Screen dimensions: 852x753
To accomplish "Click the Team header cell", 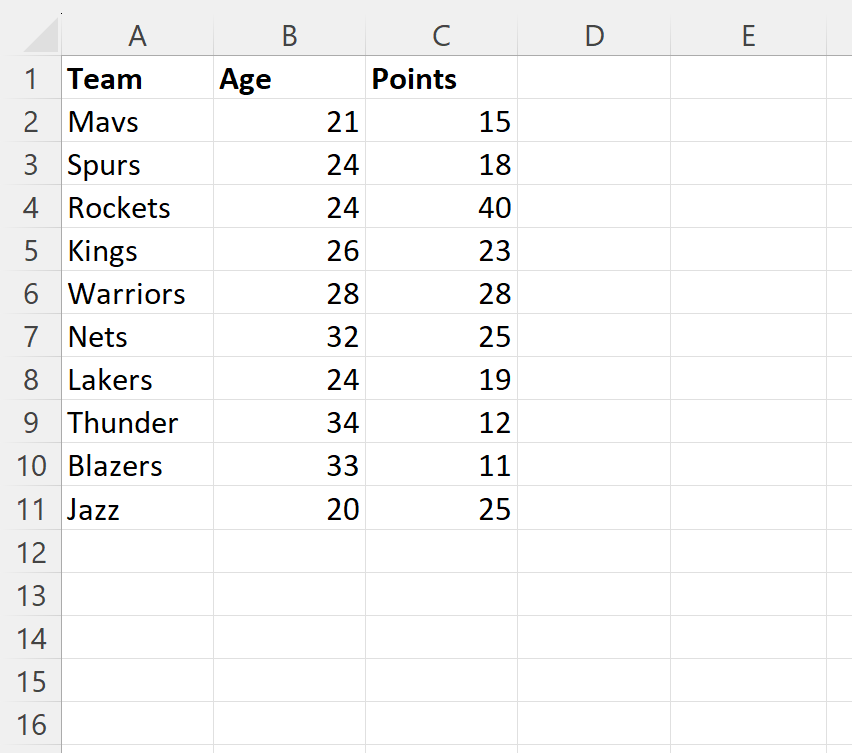I will point(137,78).
